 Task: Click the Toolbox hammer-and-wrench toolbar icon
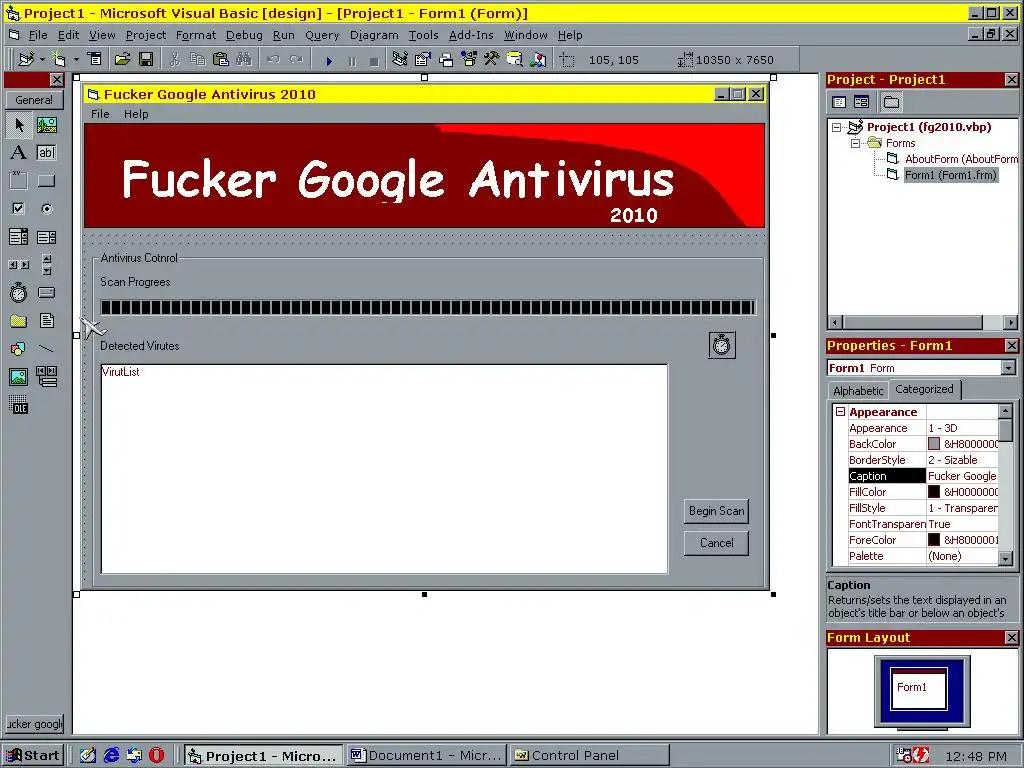tap(491, 59)
